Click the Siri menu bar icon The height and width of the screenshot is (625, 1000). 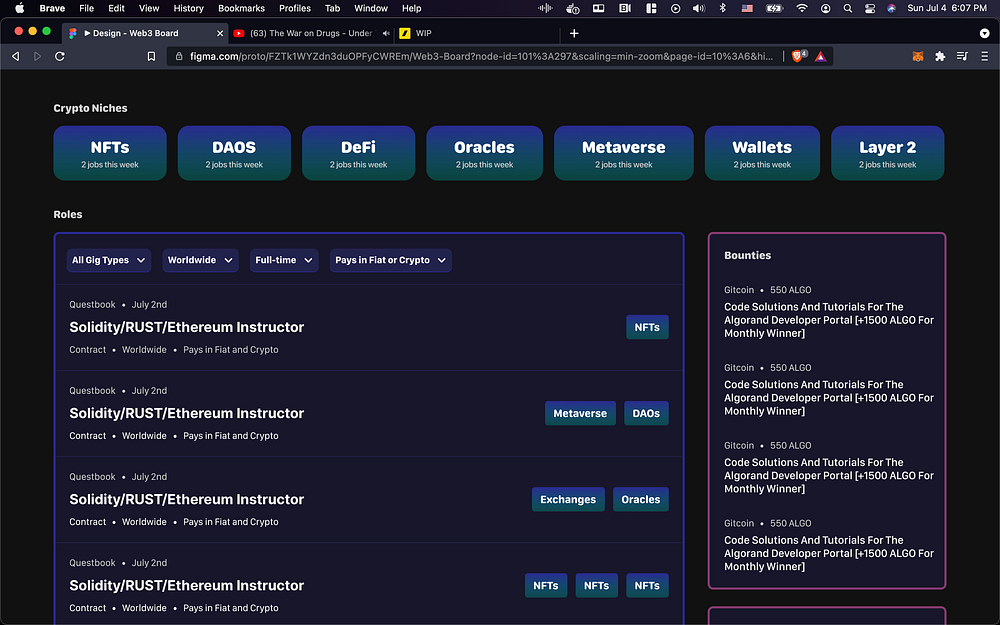[x=892, y=8]
